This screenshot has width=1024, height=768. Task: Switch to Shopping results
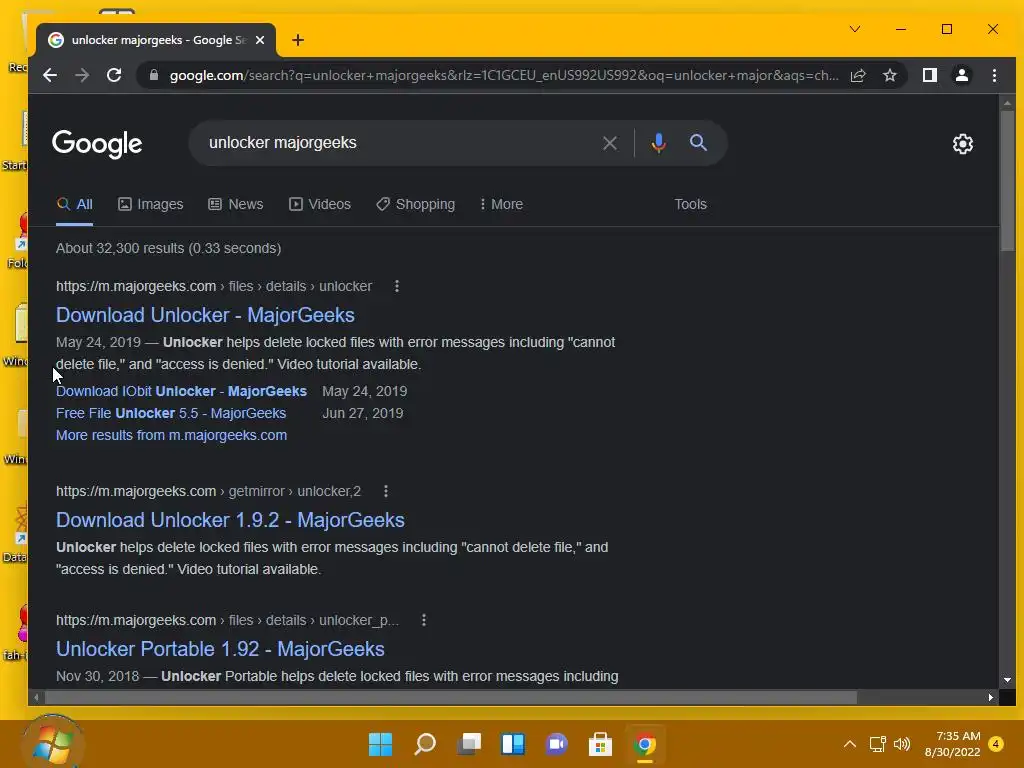coord(415,204)
